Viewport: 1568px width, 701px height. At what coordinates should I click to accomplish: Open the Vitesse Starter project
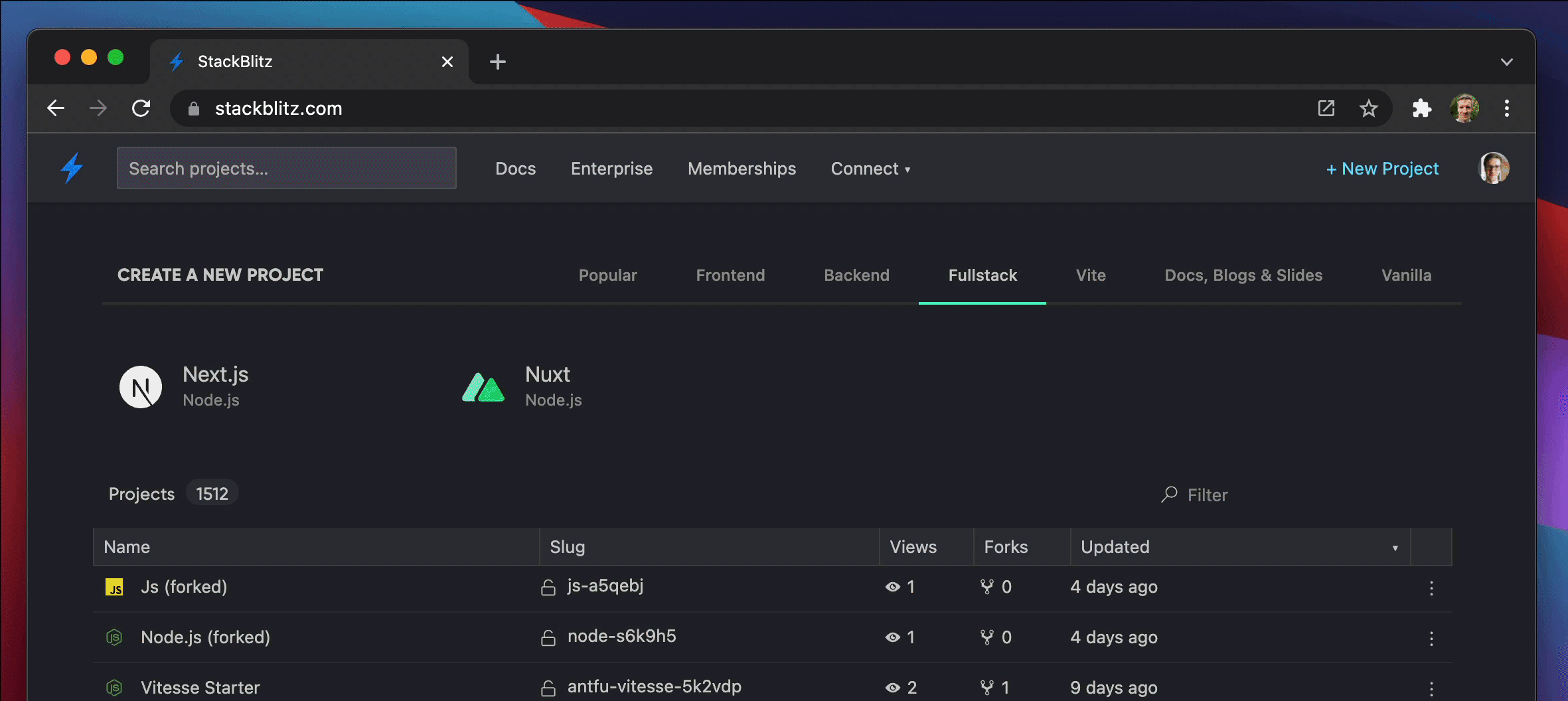pos(200,688)
